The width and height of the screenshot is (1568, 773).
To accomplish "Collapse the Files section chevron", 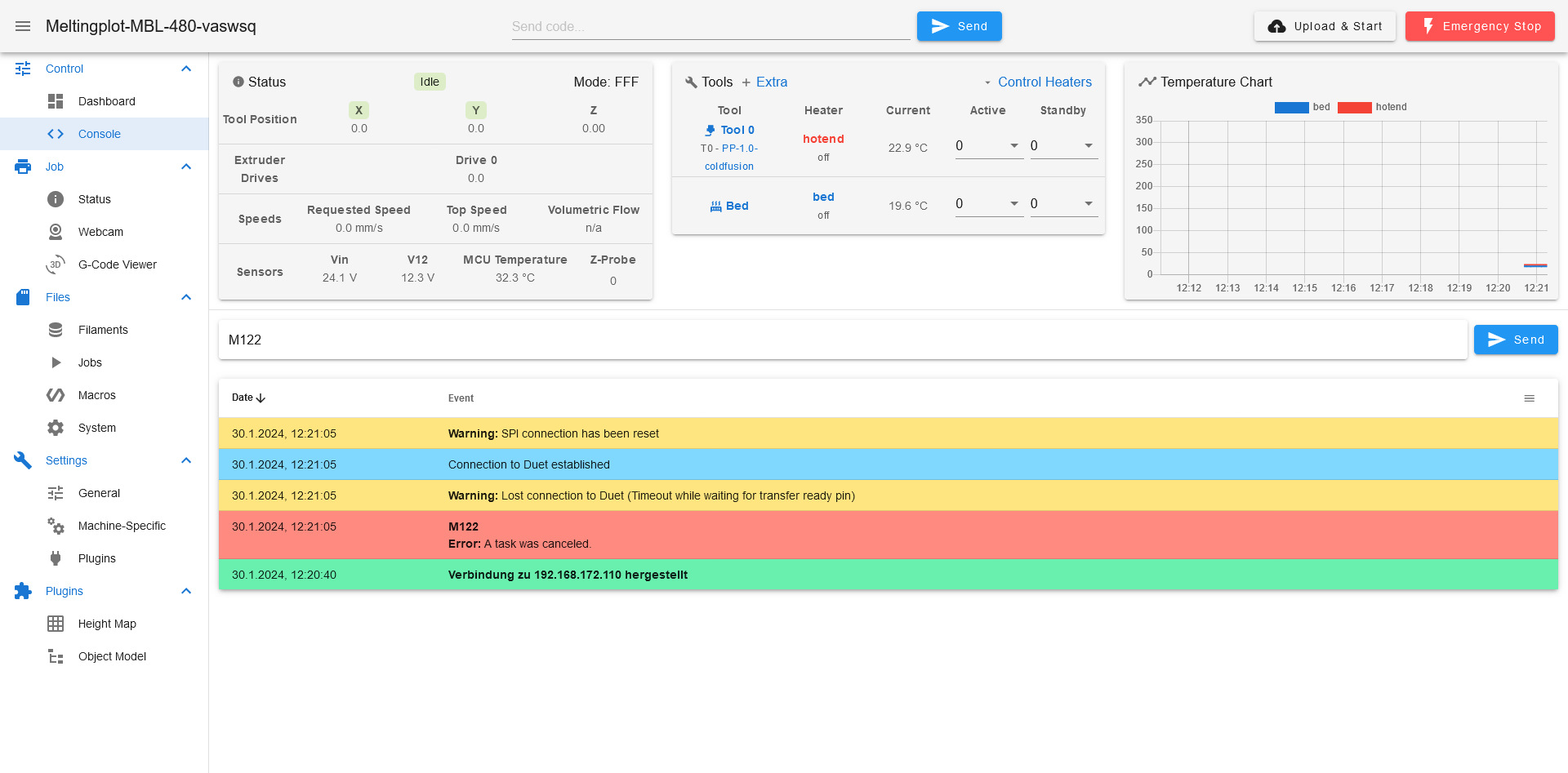I will click(186, 297).
